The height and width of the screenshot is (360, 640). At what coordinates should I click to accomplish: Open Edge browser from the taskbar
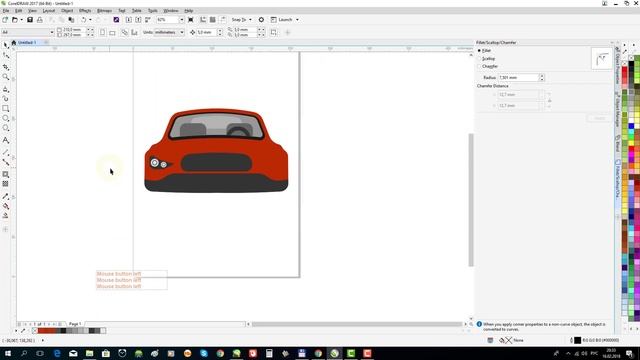click(57, 353)
